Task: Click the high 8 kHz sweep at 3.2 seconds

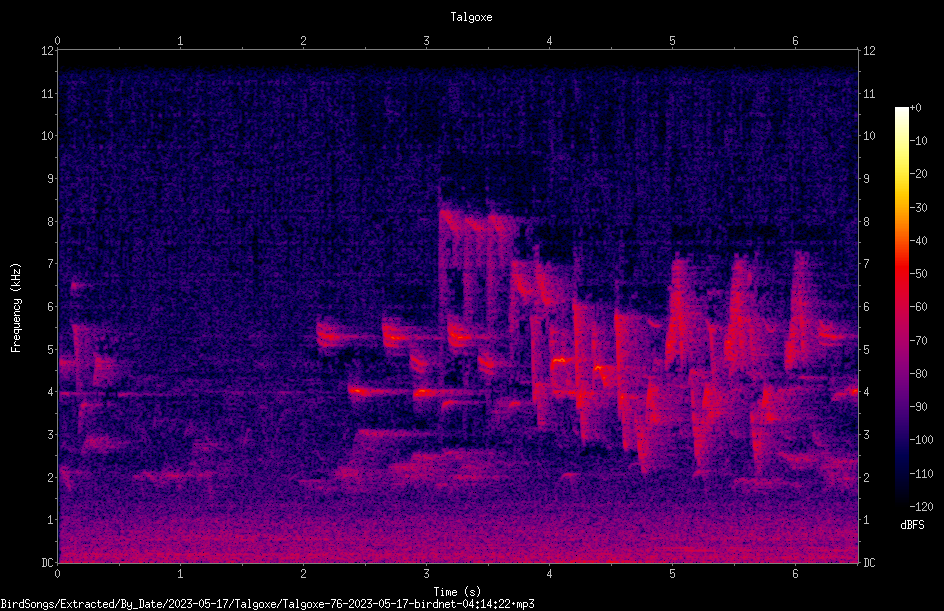Action: [450, 217]
